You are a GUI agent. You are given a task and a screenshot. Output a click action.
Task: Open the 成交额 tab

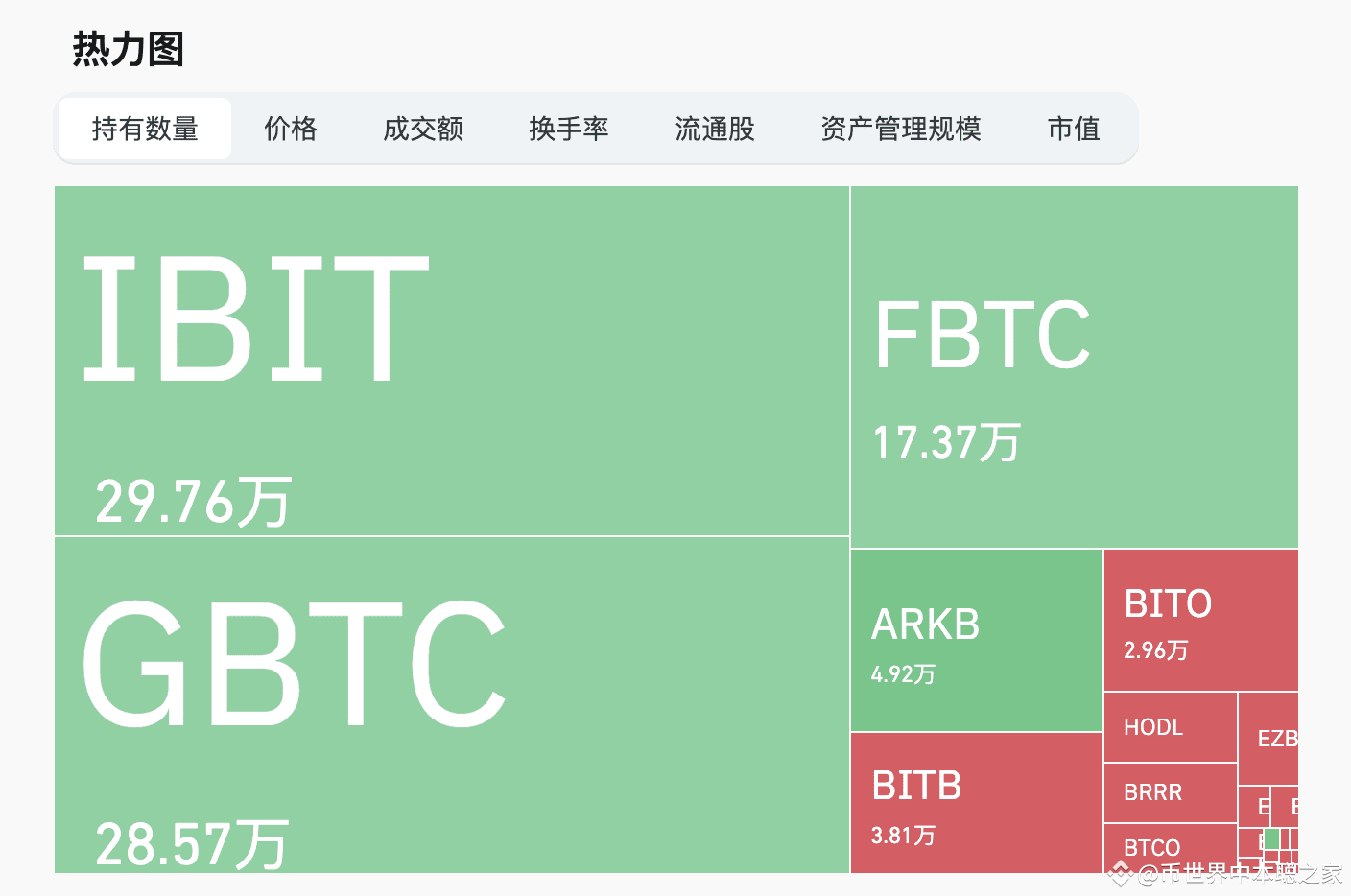423,129
